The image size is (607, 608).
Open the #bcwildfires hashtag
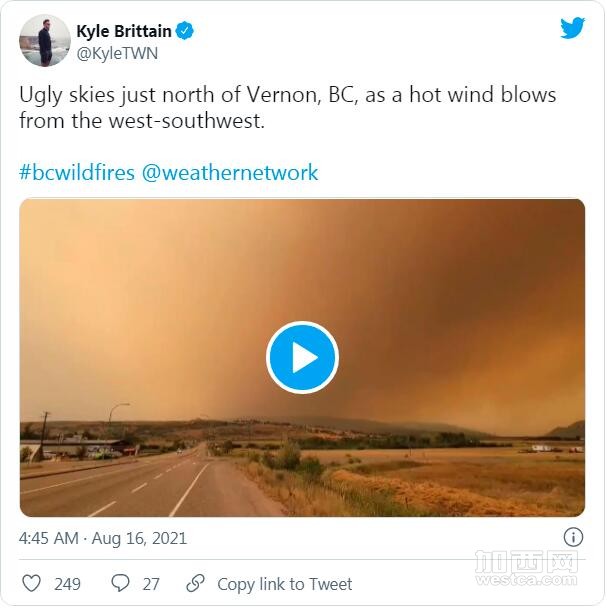[x=76, y=172]
